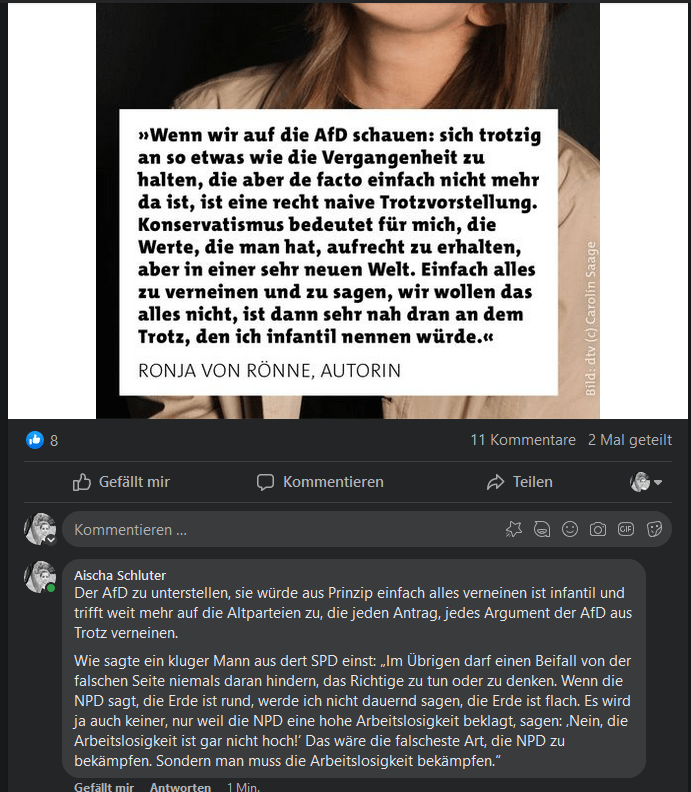Image resolution: width=691 pixels, height=792 pixels.
Task: Add a GIF to the comment
Action: [x=626, y=529]
